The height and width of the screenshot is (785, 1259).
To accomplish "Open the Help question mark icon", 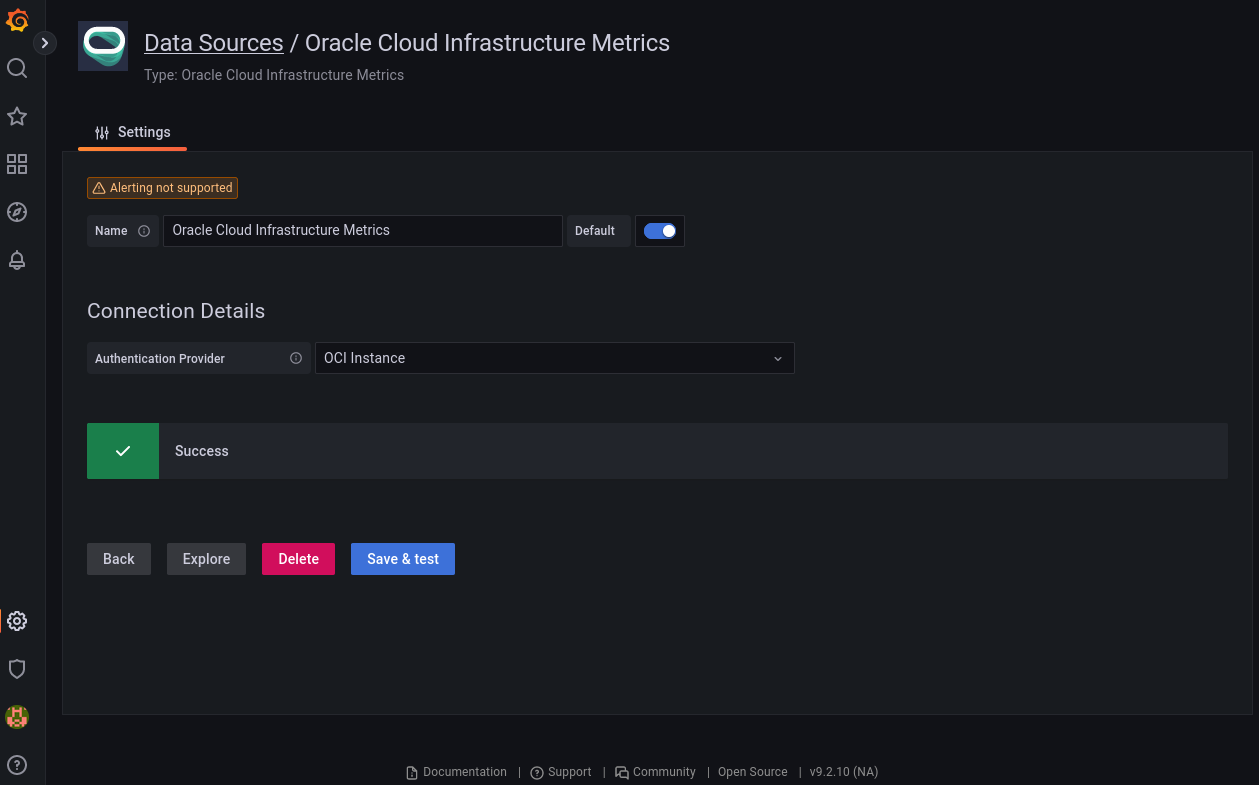I will coord(17,765).
